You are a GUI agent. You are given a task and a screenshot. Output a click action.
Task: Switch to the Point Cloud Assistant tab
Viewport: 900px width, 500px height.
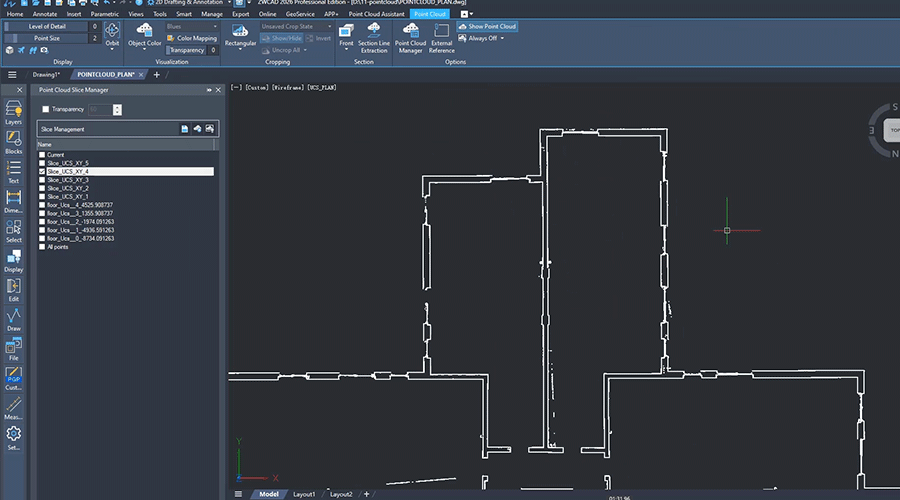[x=377, y=14]
